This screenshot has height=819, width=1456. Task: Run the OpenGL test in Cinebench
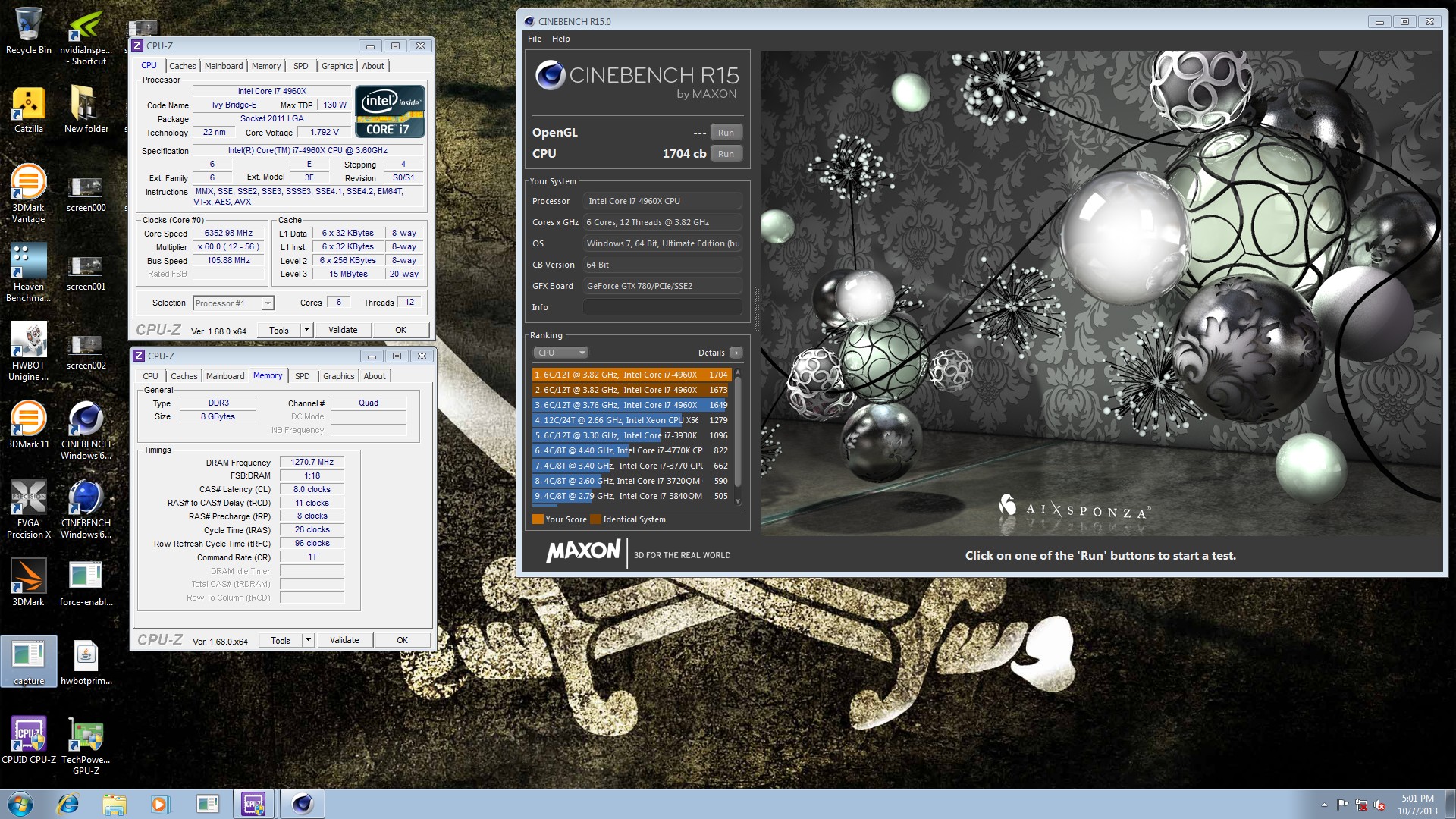(726, 133)
